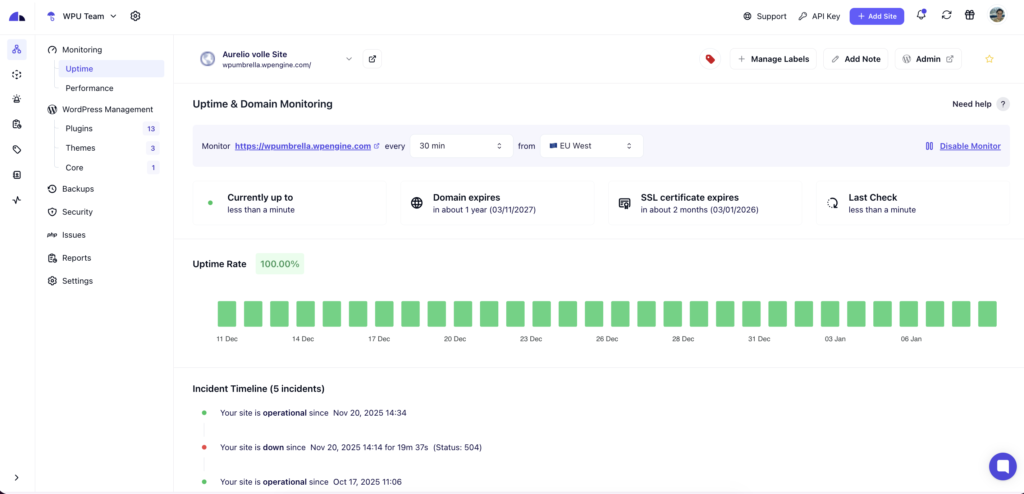Open the wpumbrella.wpengine.com monitor link
Image resolution: width=1024 pixels, height=494 pixels.
303,146
